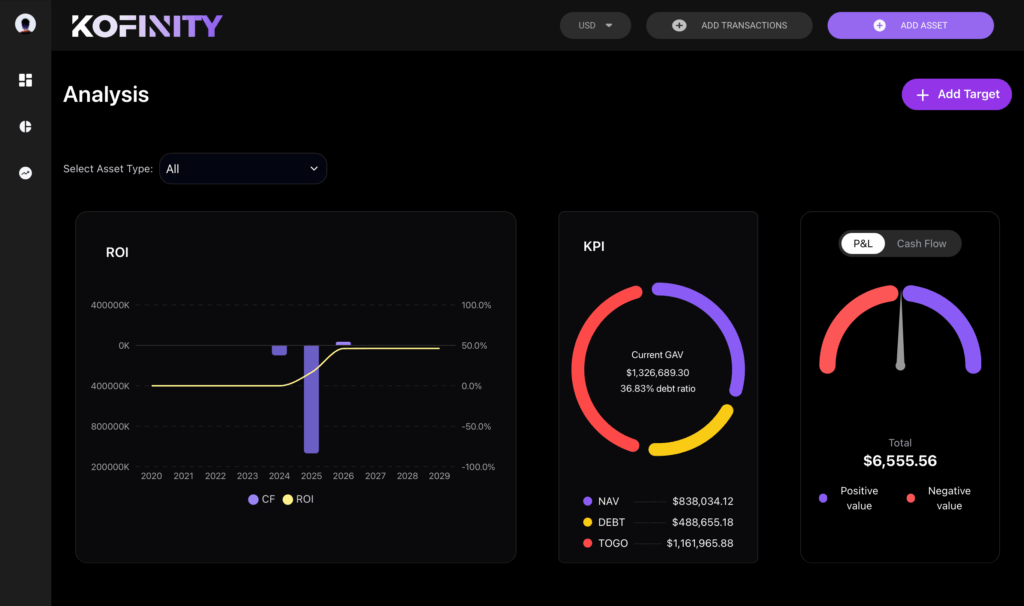Click the chevron arrow in asset type selector
This screenshot has width=1024, height=606.
tap(313, 169)
